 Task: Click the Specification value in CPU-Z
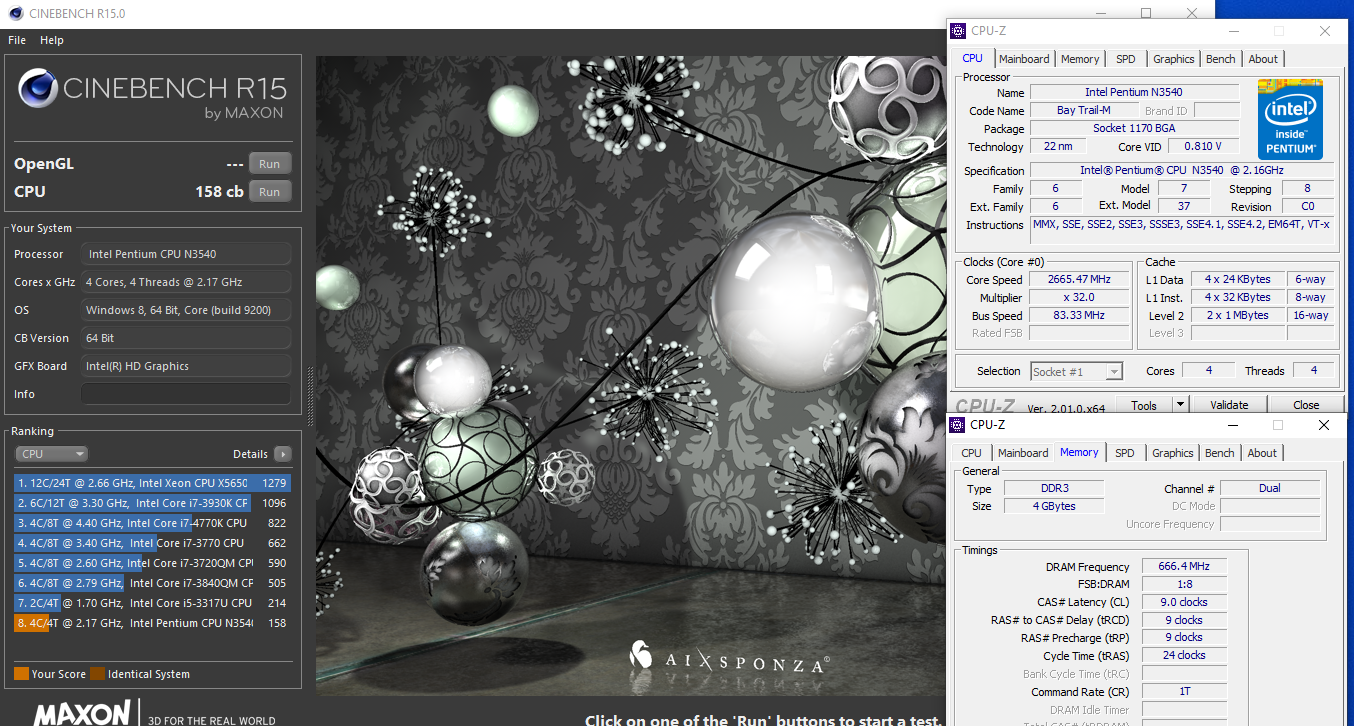tap(1182, 171)
